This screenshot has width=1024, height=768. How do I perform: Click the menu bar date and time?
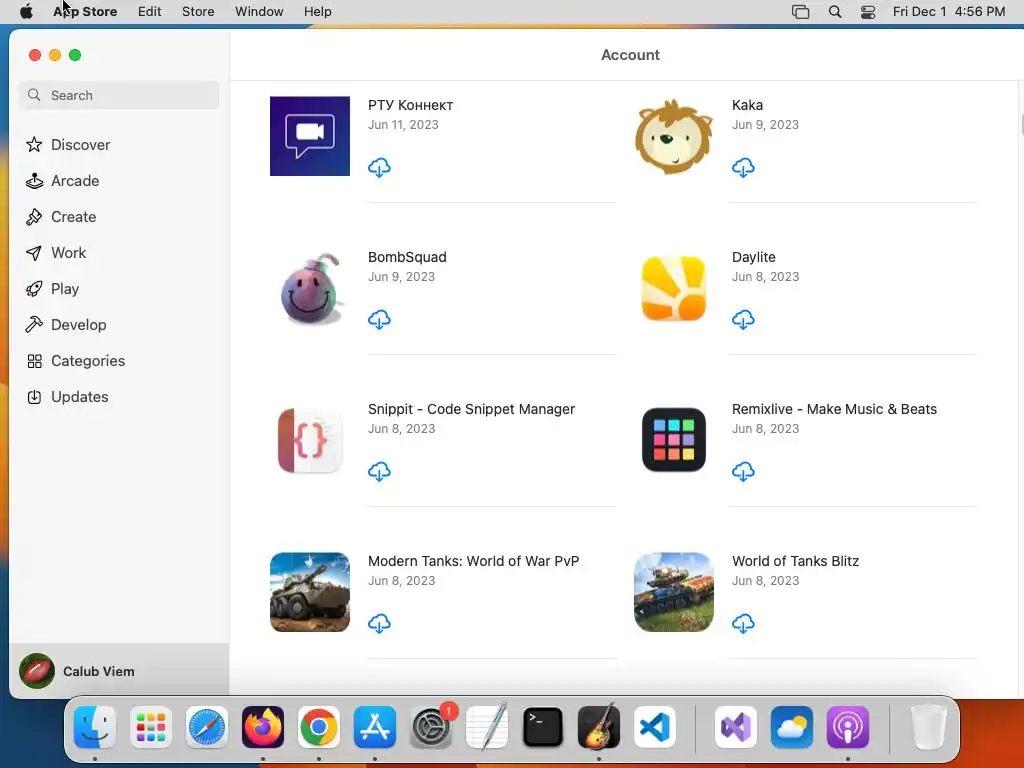tap(949, 12)
